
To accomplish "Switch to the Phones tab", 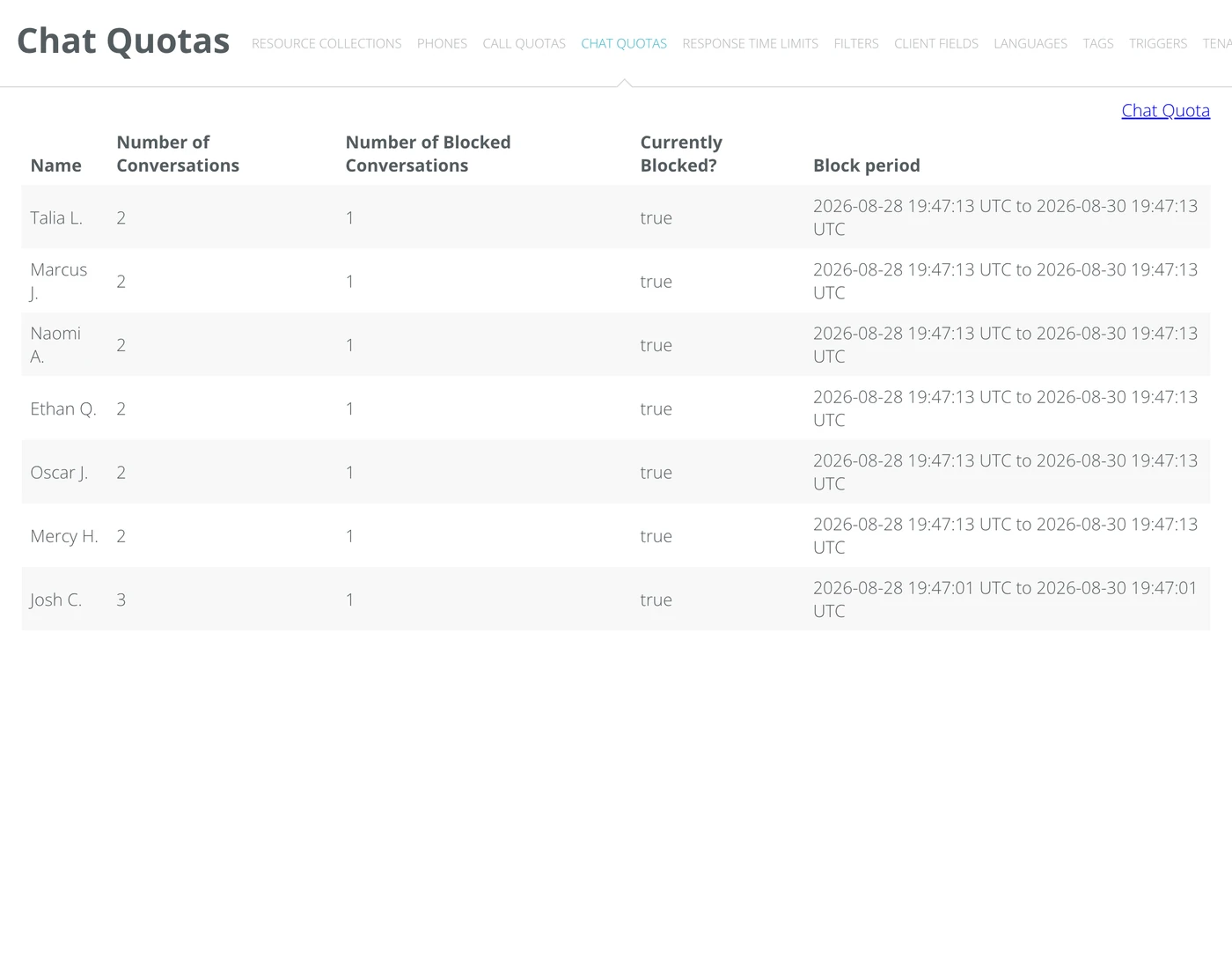I will pos(442,43).
